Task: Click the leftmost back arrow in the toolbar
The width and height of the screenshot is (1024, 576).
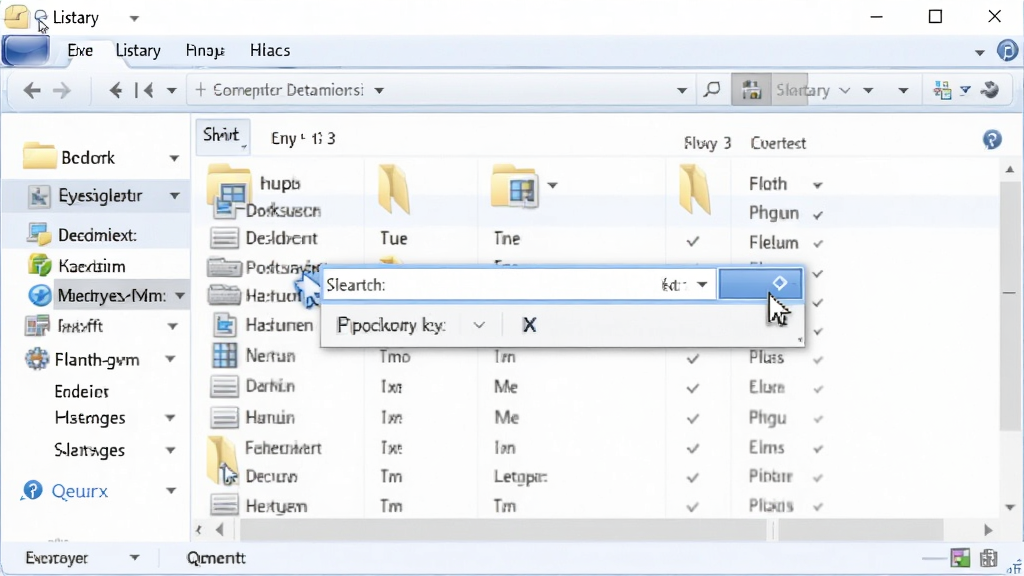Action: coord(31,90)
